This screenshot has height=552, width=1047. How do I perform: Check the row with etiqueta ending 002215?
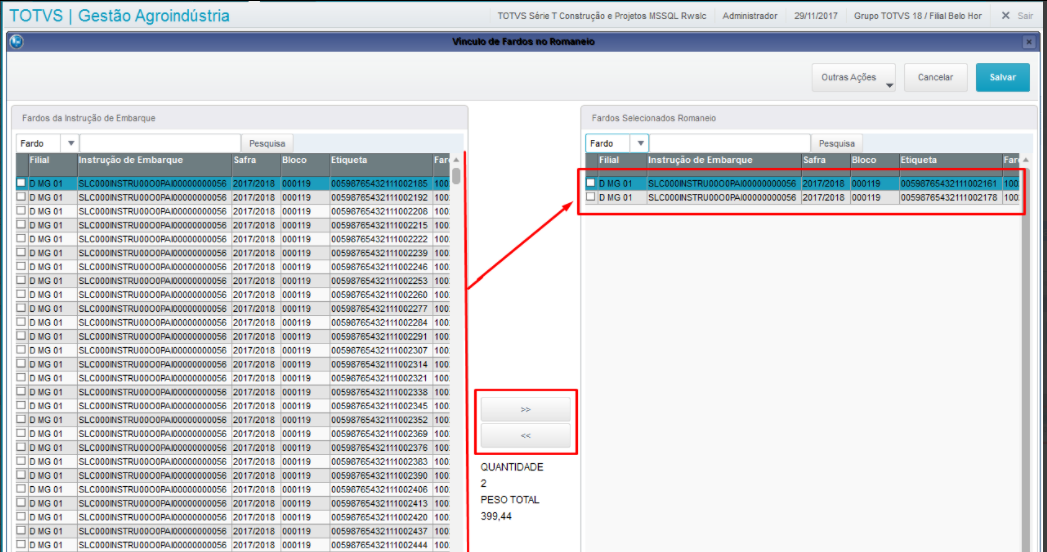pyautogui.click(x=21, y=224)
